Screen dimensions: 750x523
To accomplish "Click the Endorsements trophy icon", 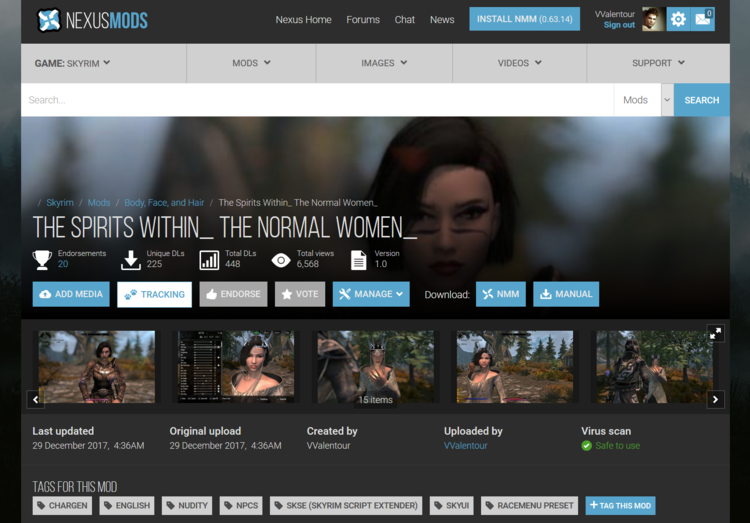I will tap(42, 259).
